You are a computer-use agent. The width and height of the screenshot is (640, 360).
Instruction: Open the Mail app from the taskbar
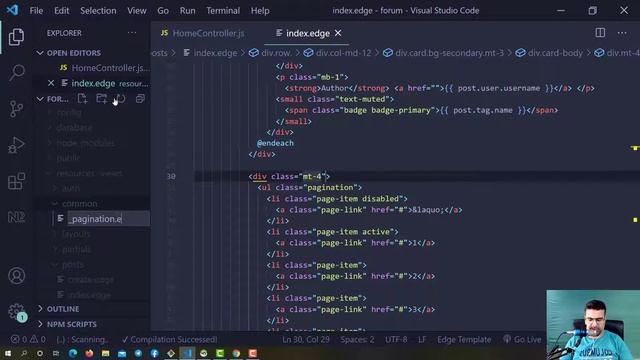(122, 353)
